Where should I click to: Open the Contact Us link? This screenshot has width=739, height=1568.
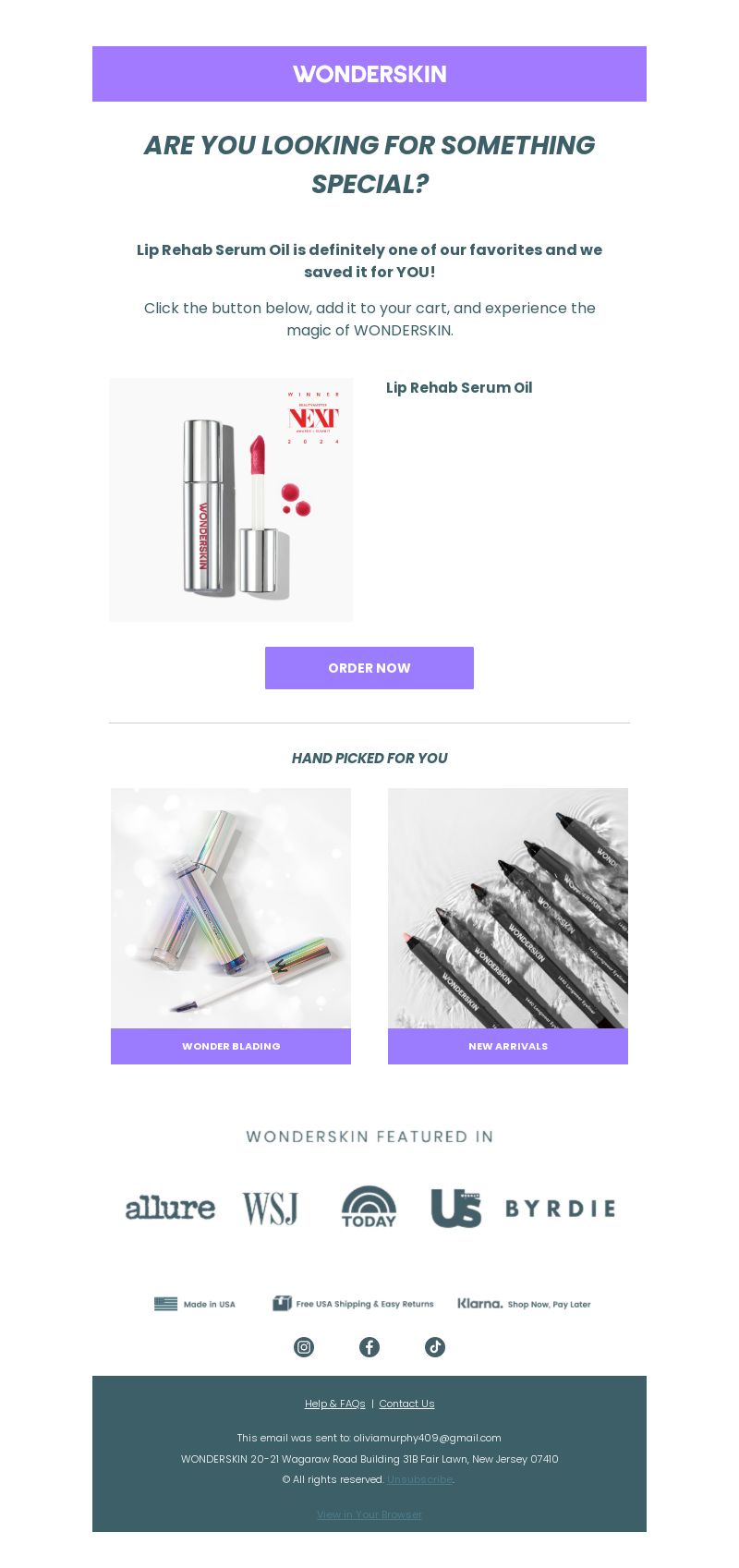point(406,1404)
